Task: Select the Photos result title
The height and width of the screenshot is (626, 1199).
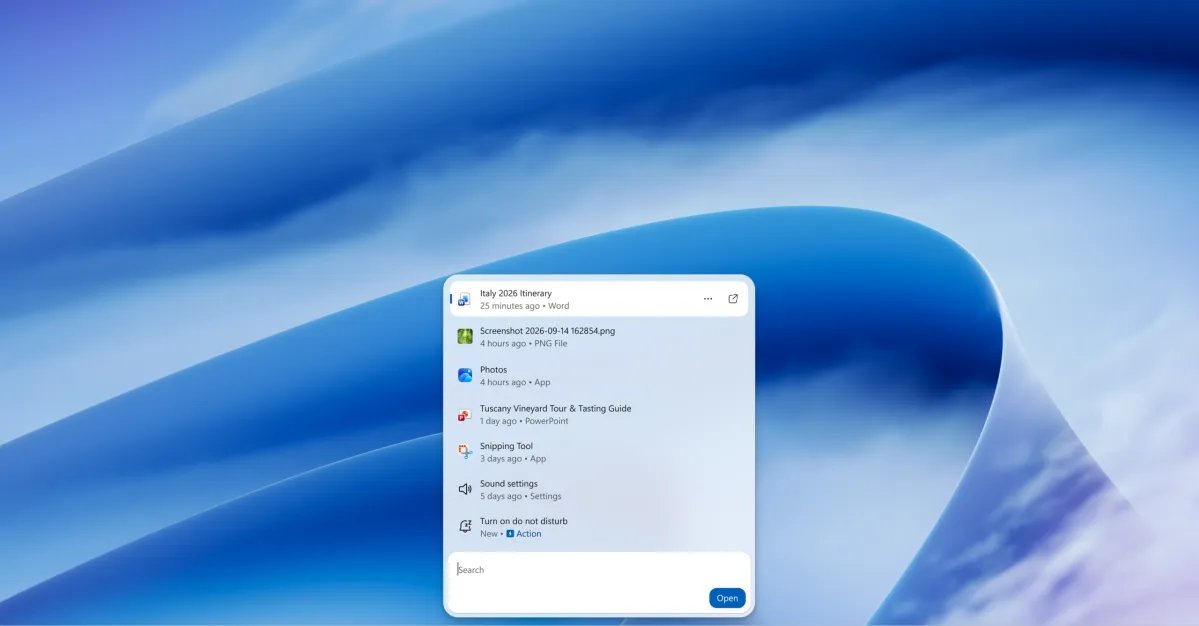Action: point(493,370)
